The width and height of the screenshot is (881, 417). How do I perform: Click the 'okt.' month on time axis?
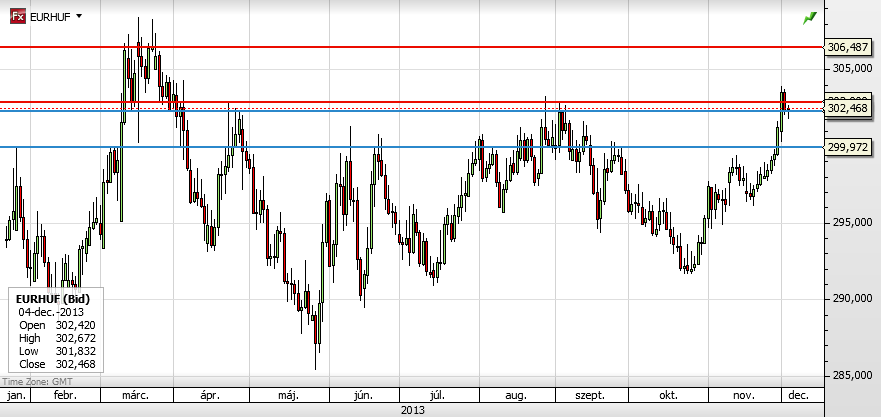(668, 395)
